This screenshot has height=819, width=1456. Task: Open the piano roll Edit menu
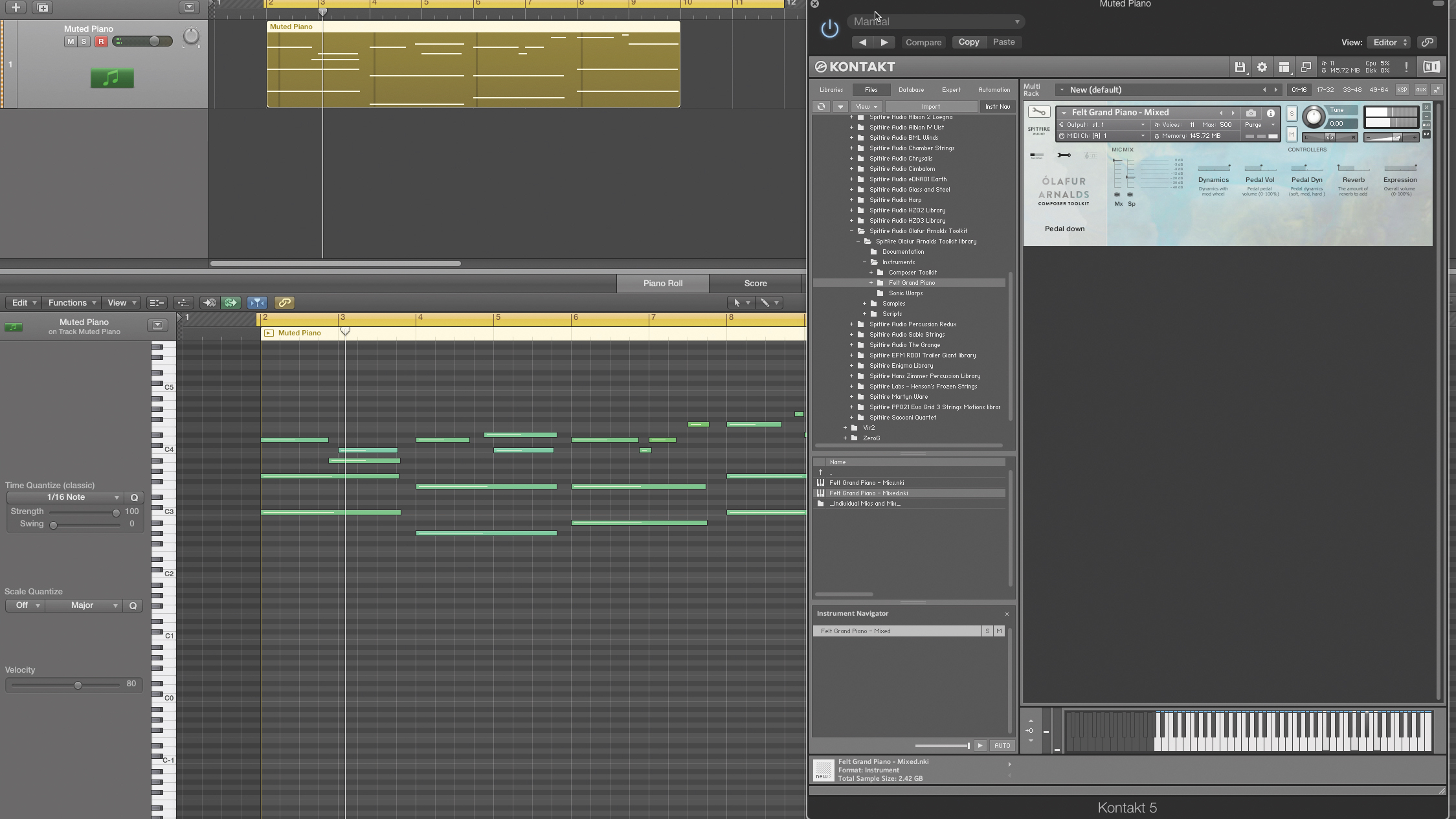(24, 302)
